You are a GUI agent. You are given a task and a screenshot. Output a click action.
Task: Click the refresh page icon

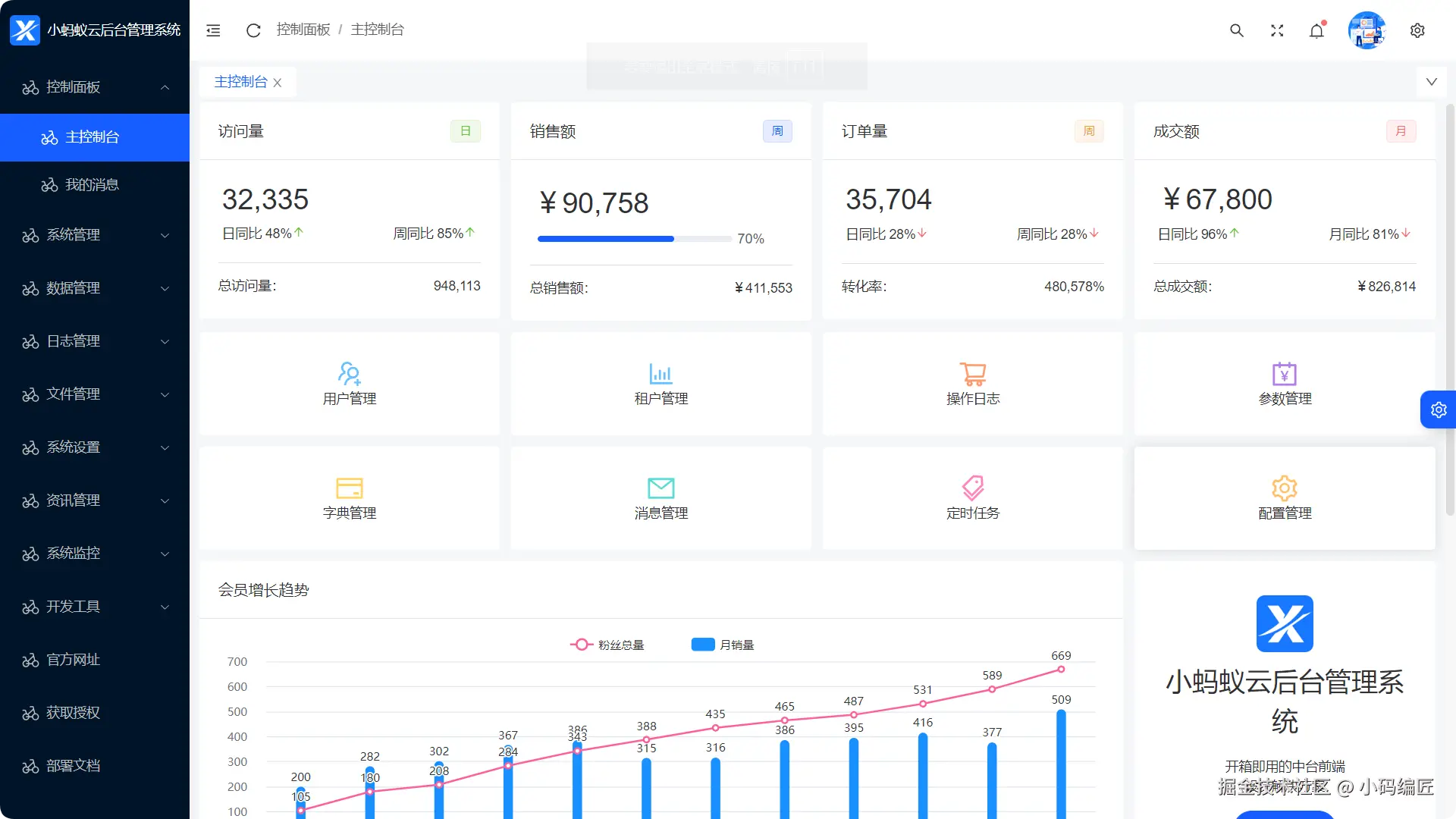(x=253, y=30)
